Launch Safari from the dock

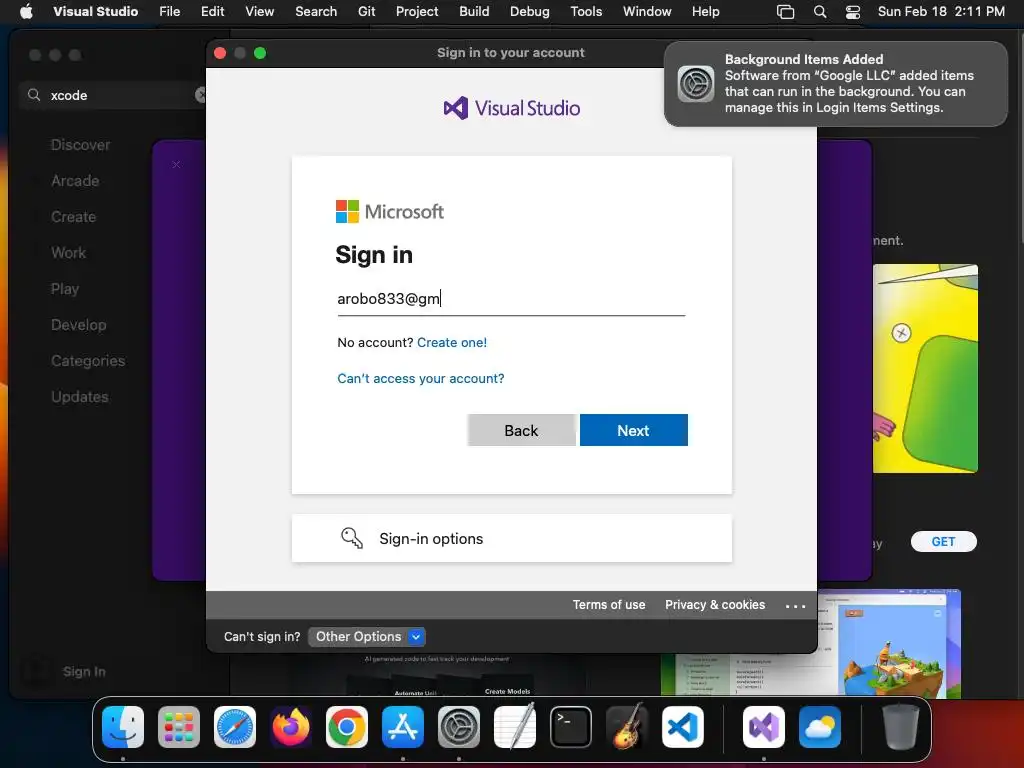[235, 727]
